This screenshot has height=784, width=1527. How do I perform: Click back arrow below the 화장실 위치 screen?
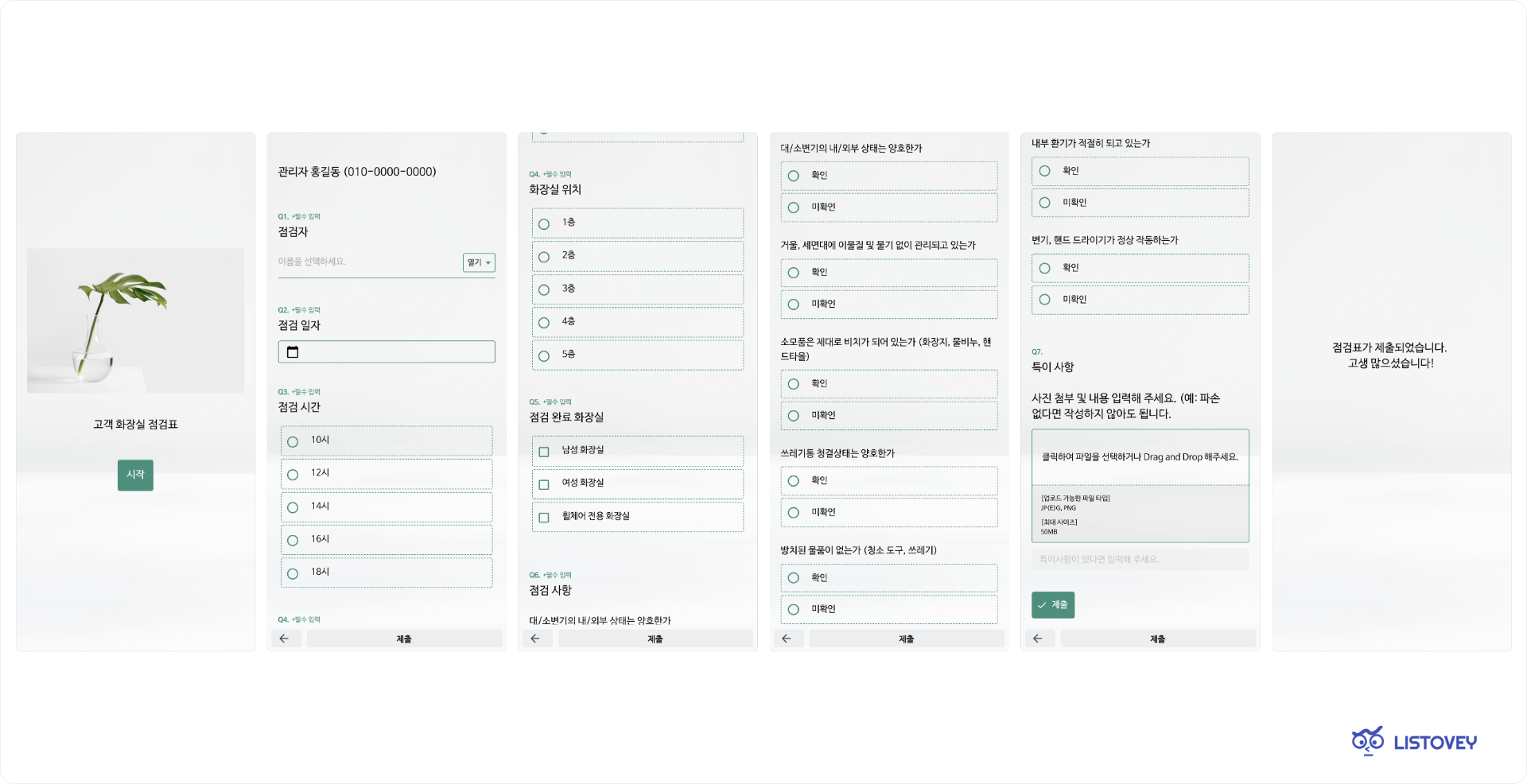[535, 638]
